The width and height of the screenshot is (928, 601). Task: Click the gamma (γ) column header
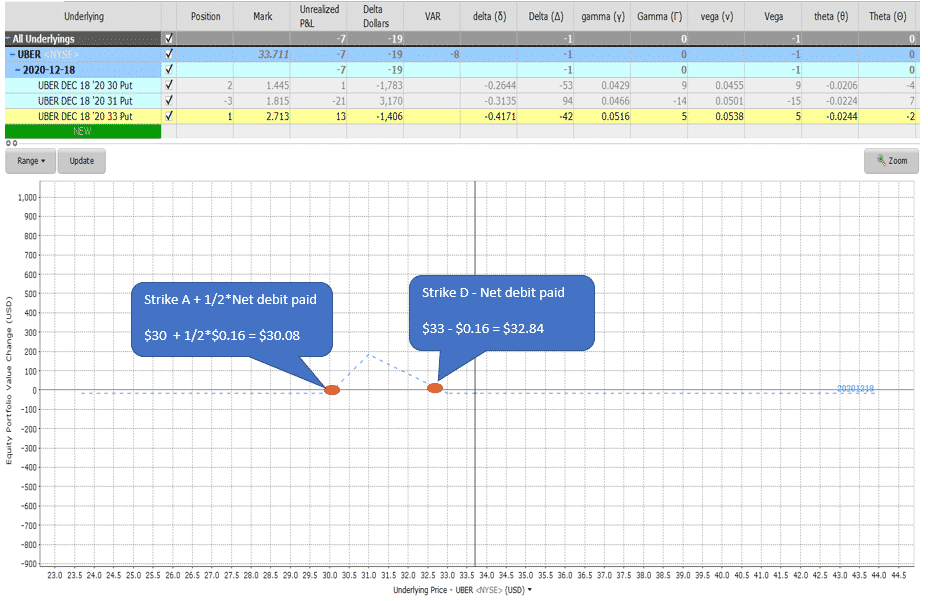pyautogui.click(x=602, y=17)
